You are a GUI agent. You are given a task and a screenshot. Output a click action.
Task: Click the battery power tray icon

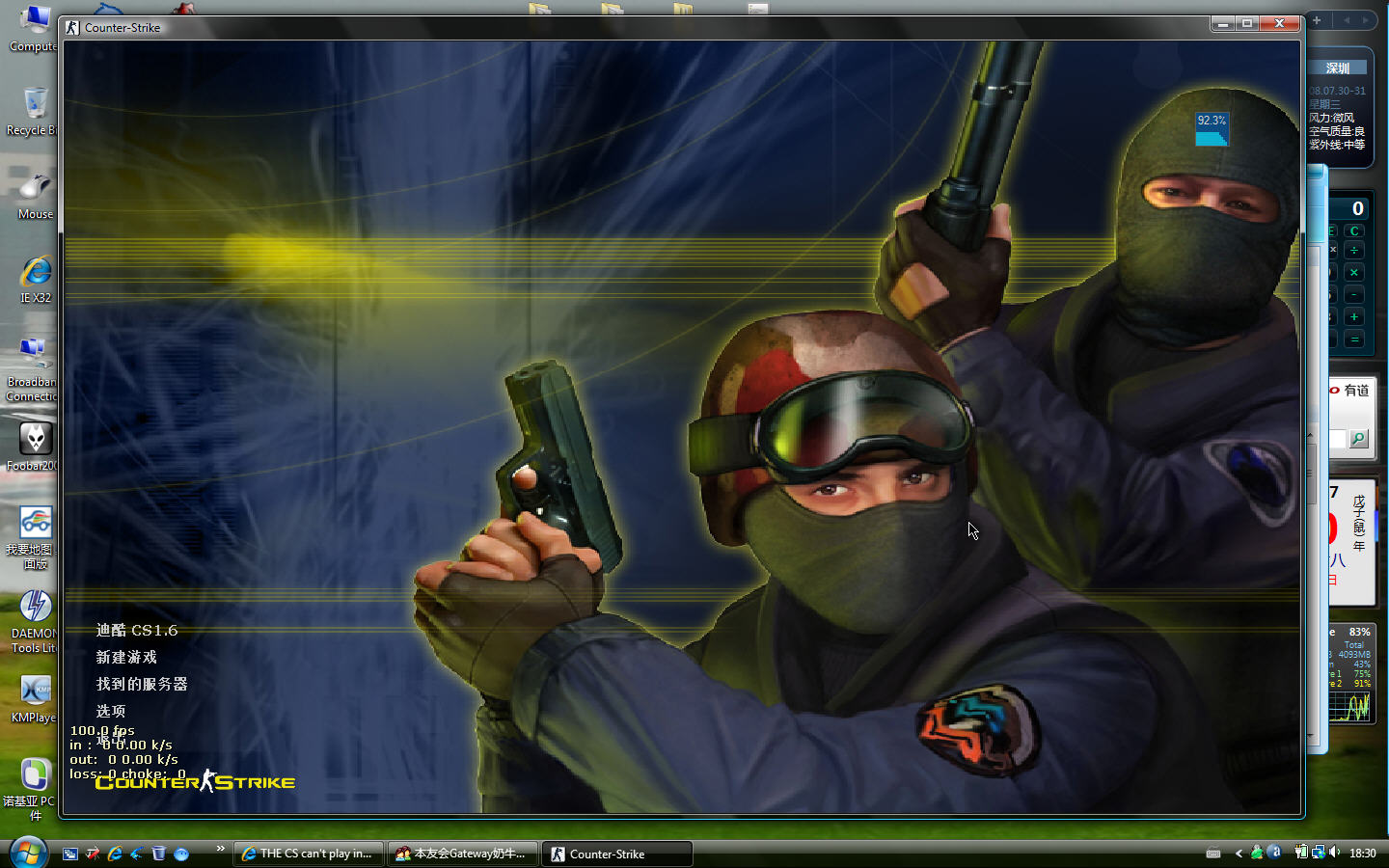point(1301,853)
